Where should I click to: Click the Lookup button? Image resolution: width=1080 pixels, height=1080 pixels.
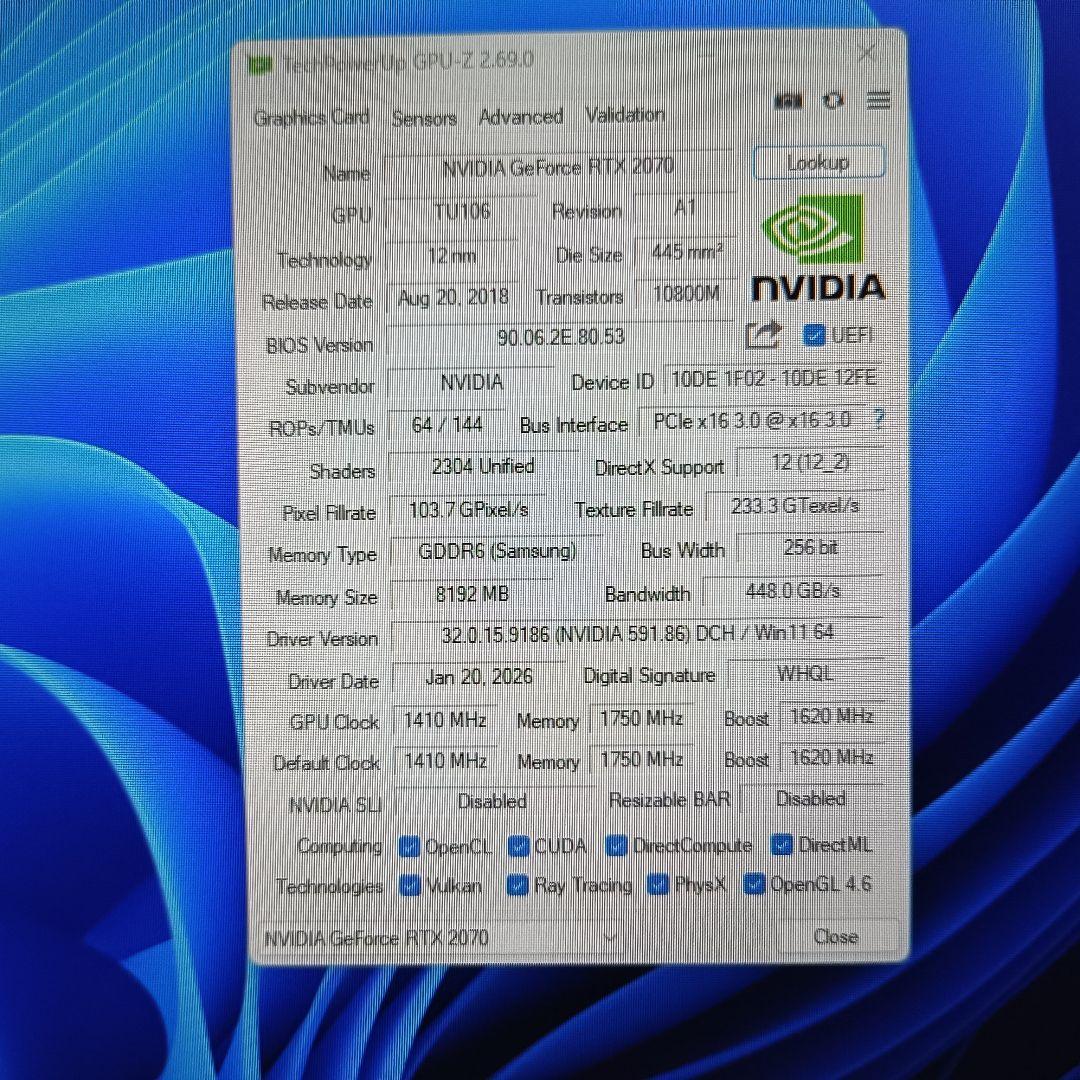pyautogui.click(x=818, y=163)
